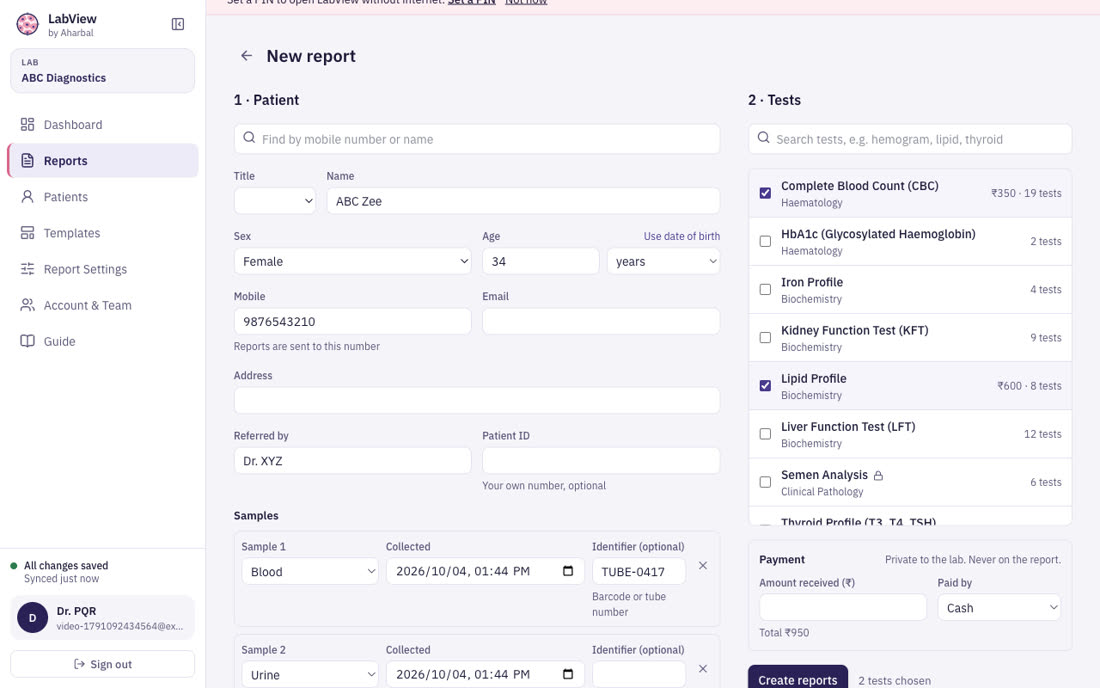This screenshot has width=1100, height=688.
Task: Remove Sample 1 with the X icon
Action: (703, 565)
